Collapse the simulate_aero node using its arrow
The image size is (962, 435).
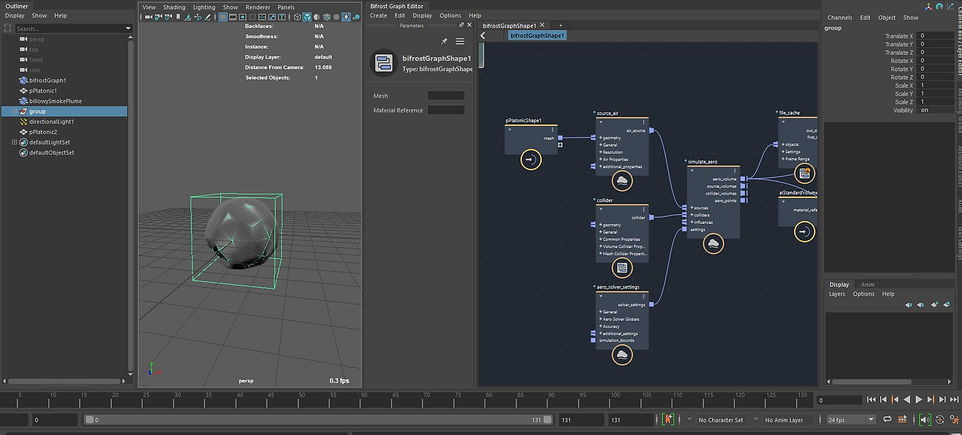[x=690, y=169]
